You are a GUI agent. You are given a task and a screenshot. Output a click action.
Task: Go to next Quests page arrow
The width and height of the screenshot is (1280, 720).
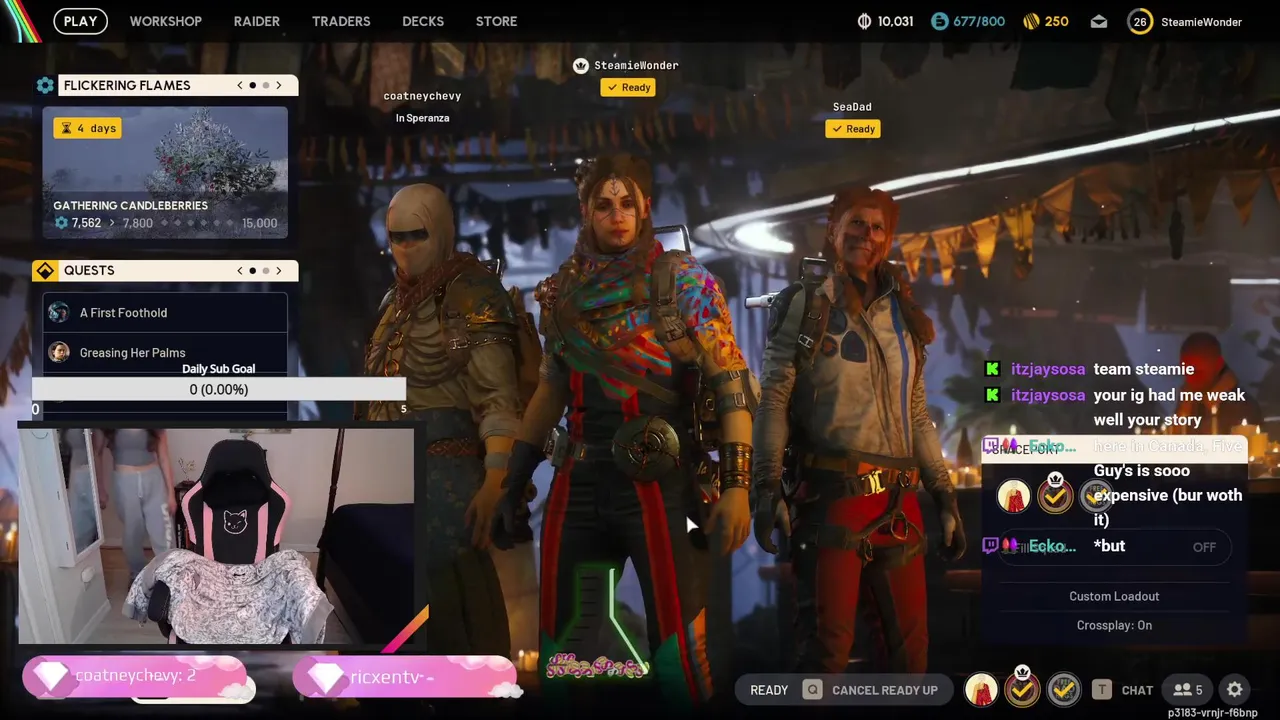pyautogui.click(x=279, y=270)
